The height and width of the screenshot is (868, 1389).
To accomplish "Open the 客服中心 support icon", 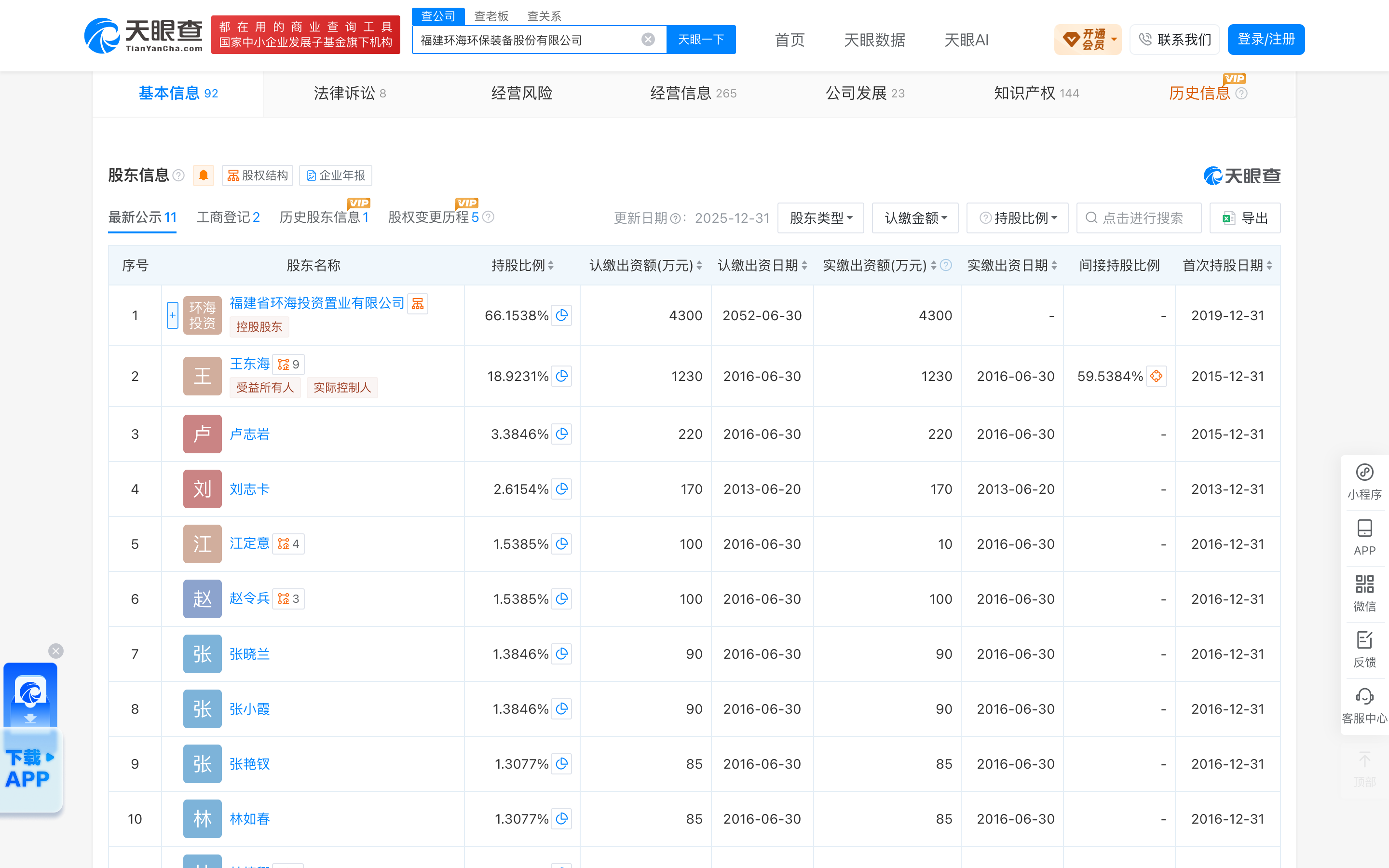I will [1364, 706].
